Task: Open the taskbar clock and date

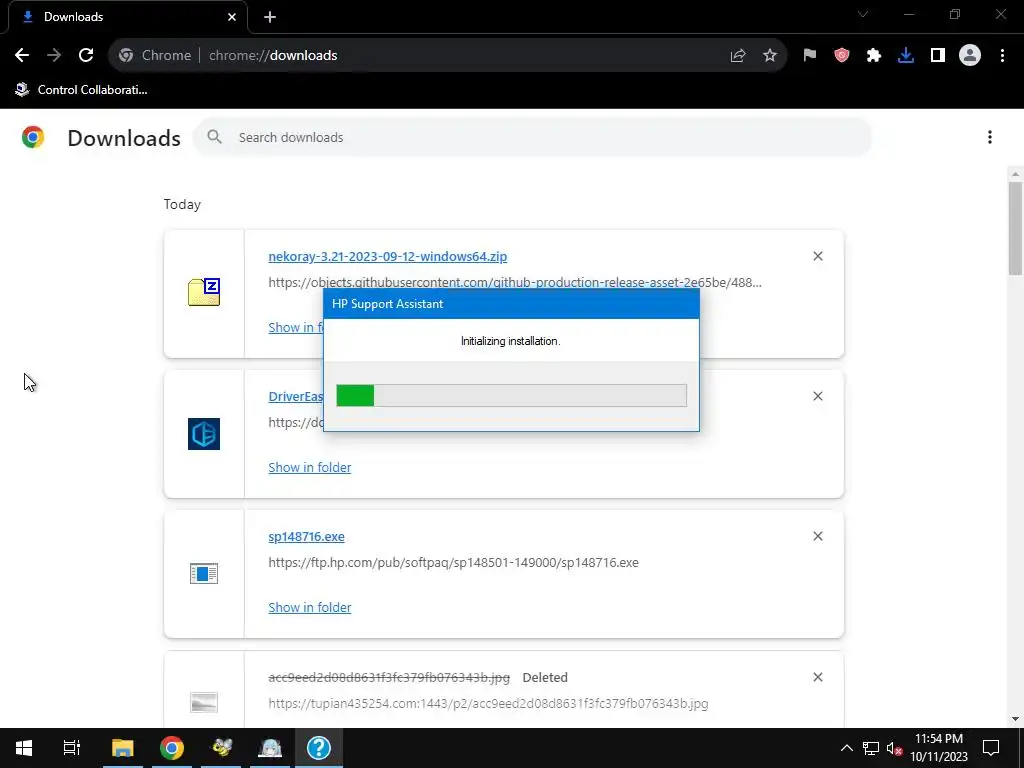Action: 939,748
